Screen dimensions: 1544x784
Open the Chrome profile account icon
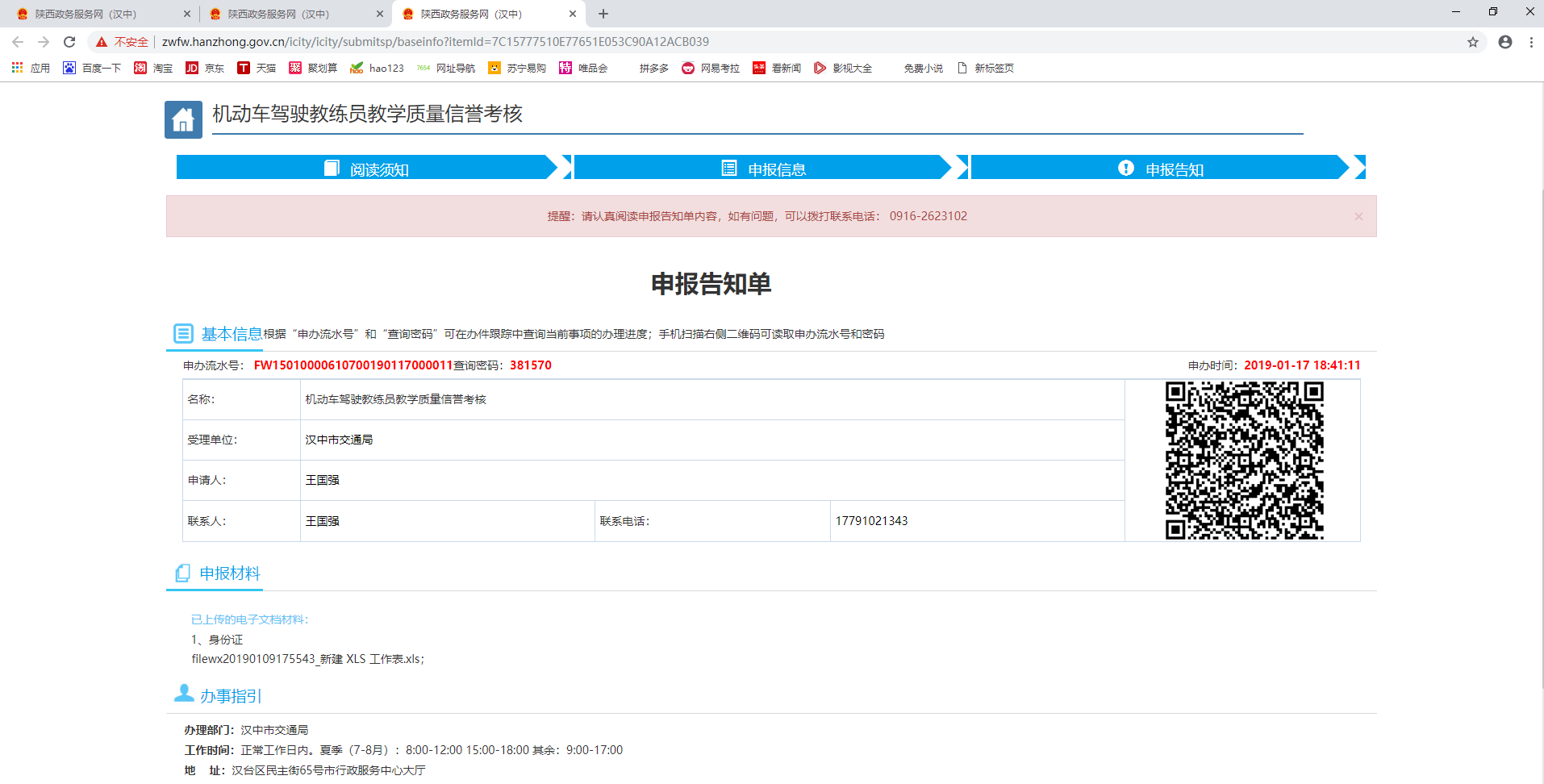[x=1504, y=42]
